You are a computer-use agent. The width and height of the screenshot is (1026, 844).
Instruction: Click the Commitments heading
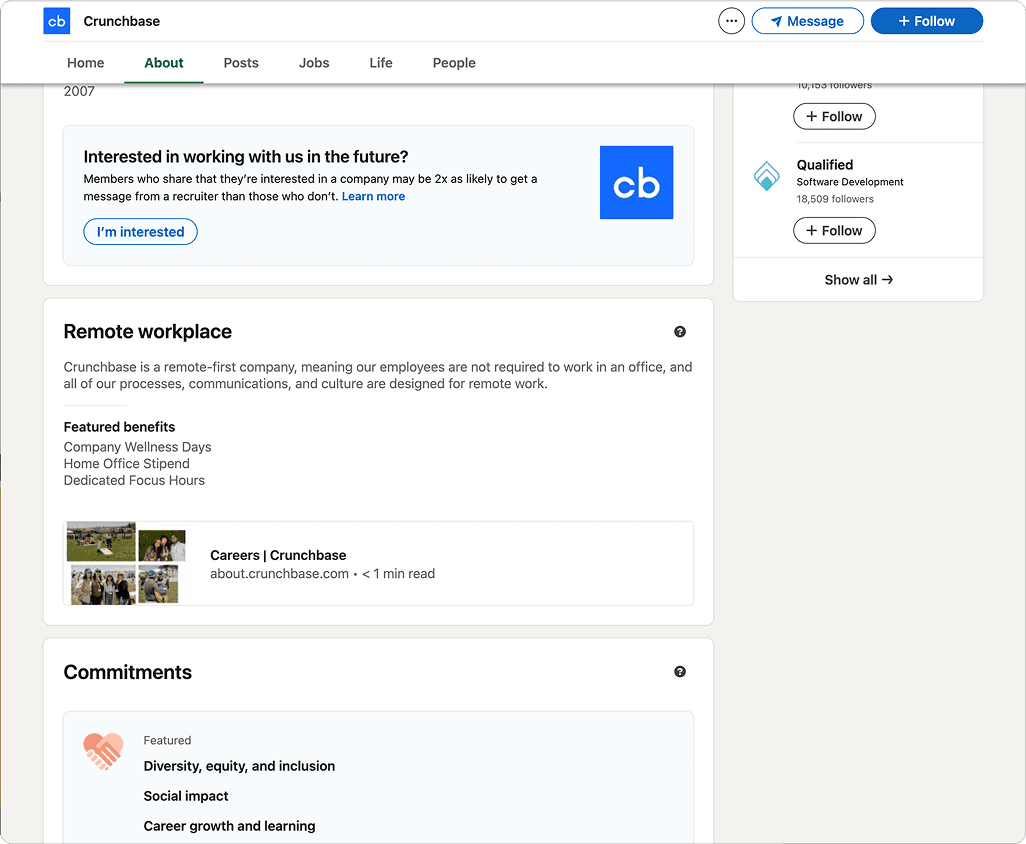[128, 673]
